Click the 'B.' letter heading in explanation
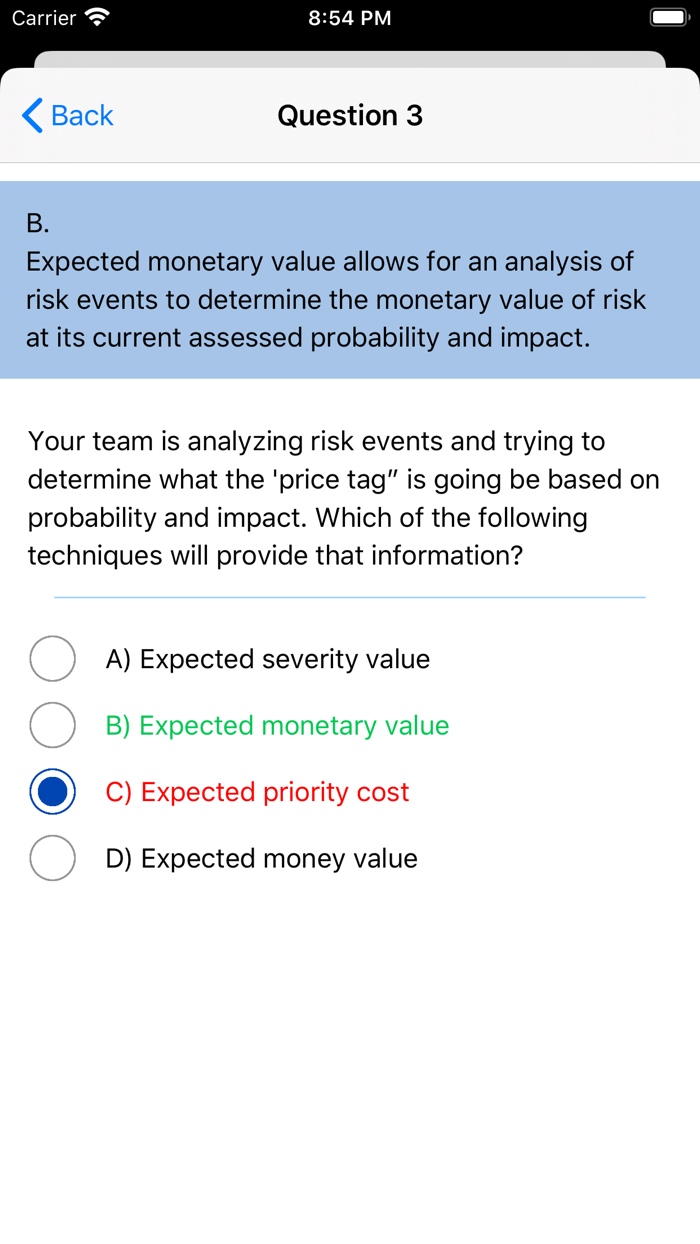The width and height of the screenshot is (700, 1244). [x=38, y=223]
